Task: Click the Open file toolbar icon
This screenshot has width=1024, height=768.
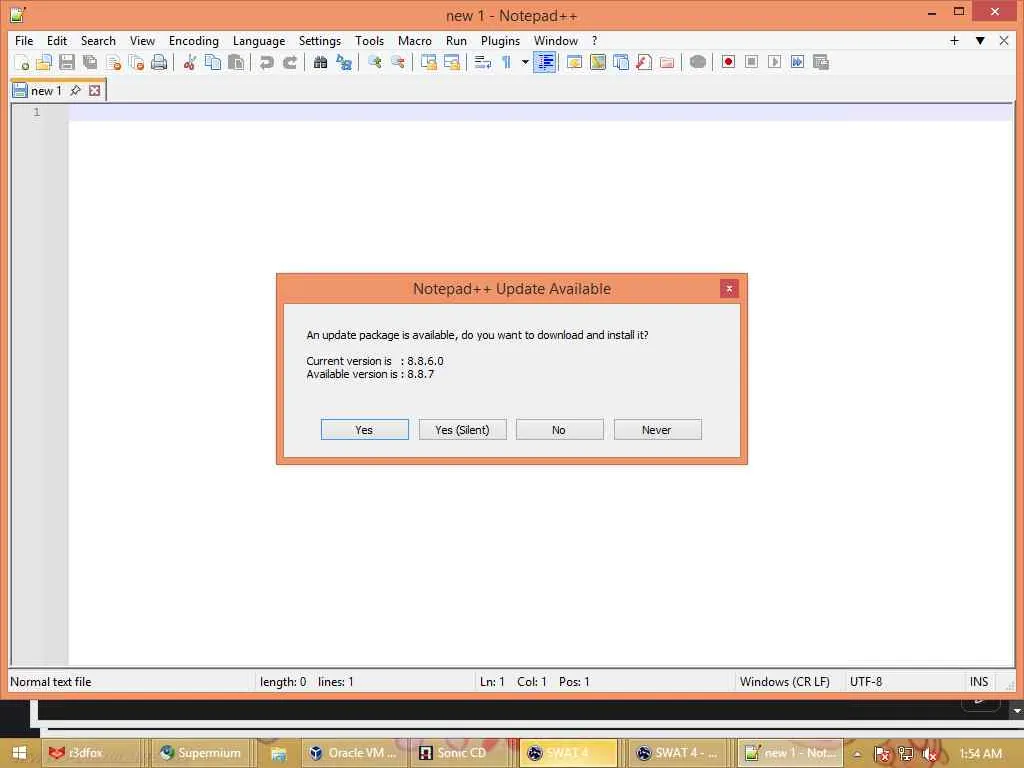Action: [x=44, y=62]
